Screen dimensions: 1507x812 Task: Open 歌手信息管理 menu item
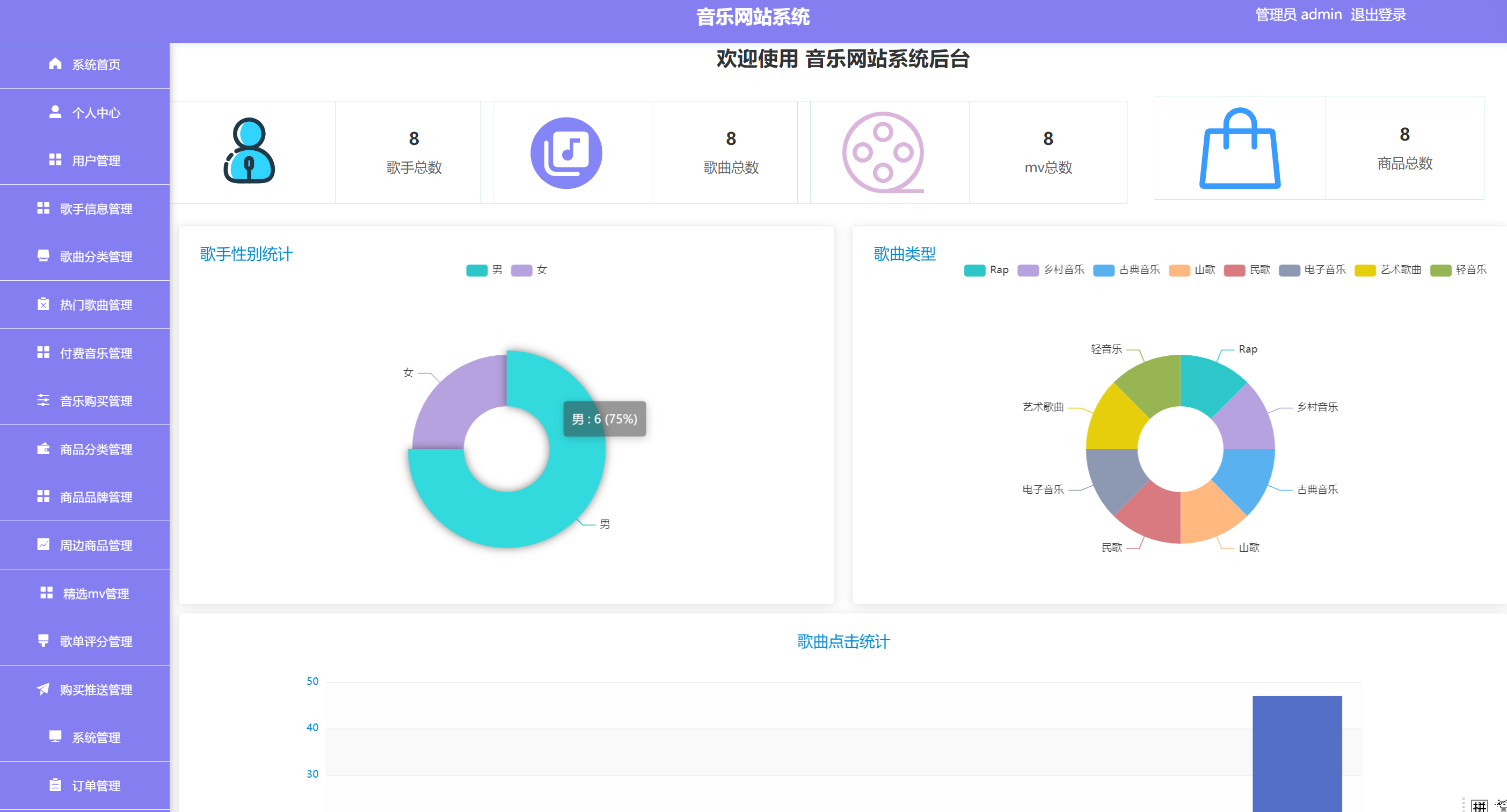pyautogui.click(x=85, y=209)
